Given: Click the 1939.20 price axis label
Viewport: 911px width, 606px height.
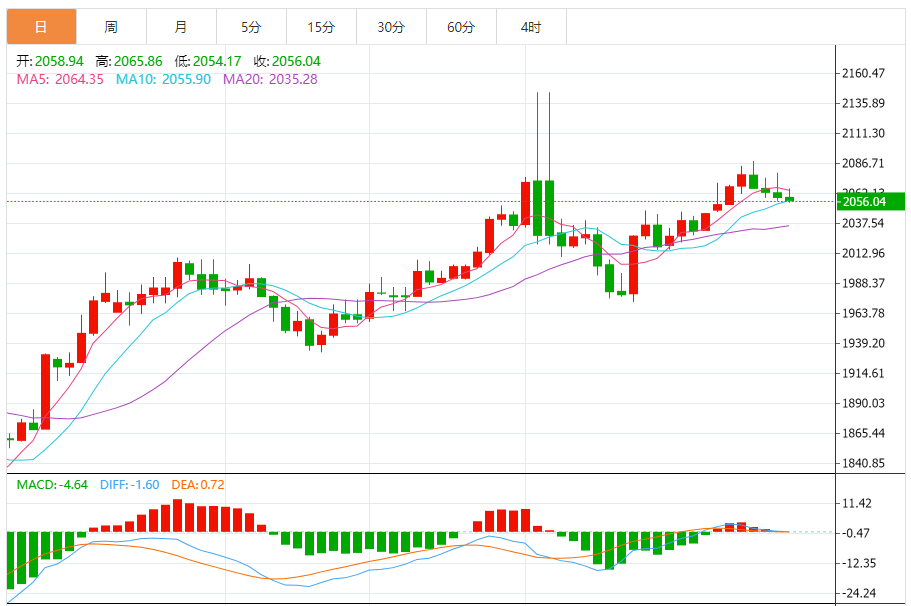Looking at the screenshot, I should (x=863, y=343).
